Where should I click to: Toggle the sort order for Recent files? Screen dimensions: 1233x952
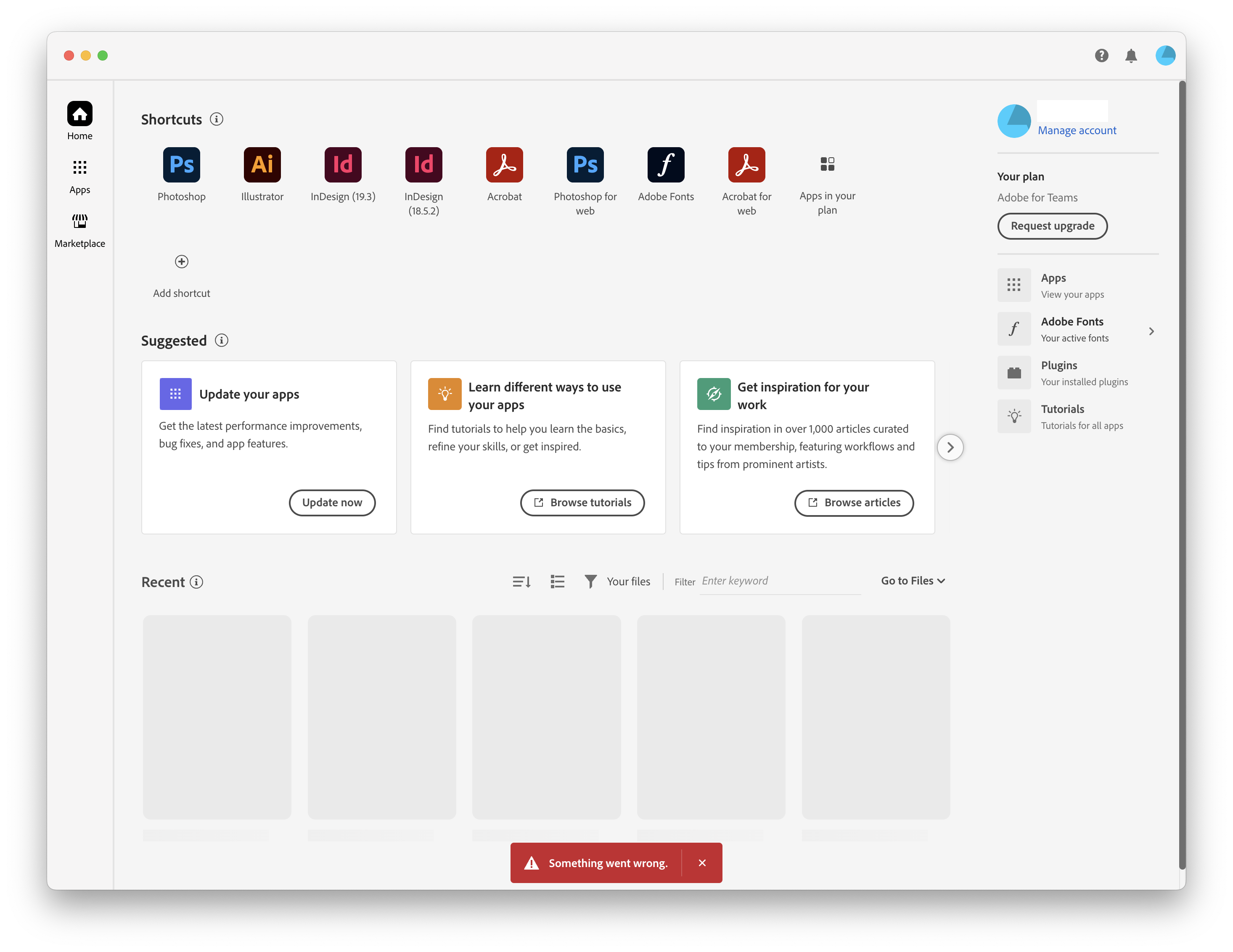521,581
